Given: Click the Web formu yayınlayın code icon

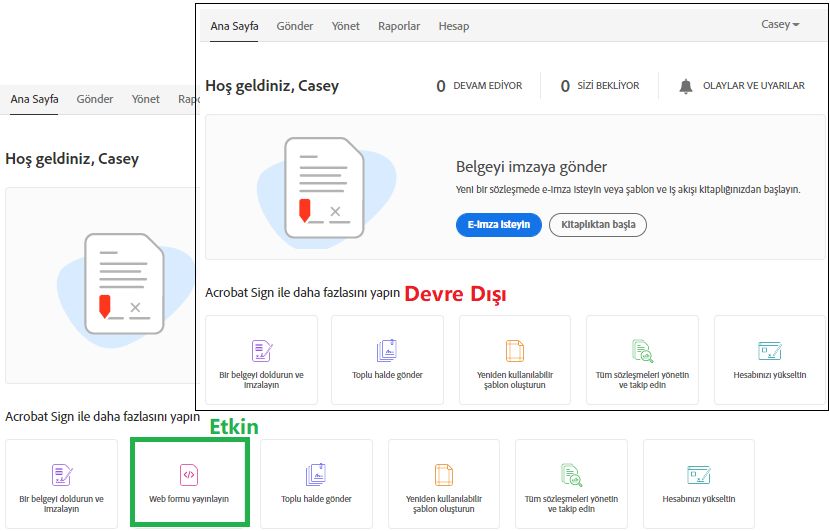Looking at the screenshot, I should (189, 474).
